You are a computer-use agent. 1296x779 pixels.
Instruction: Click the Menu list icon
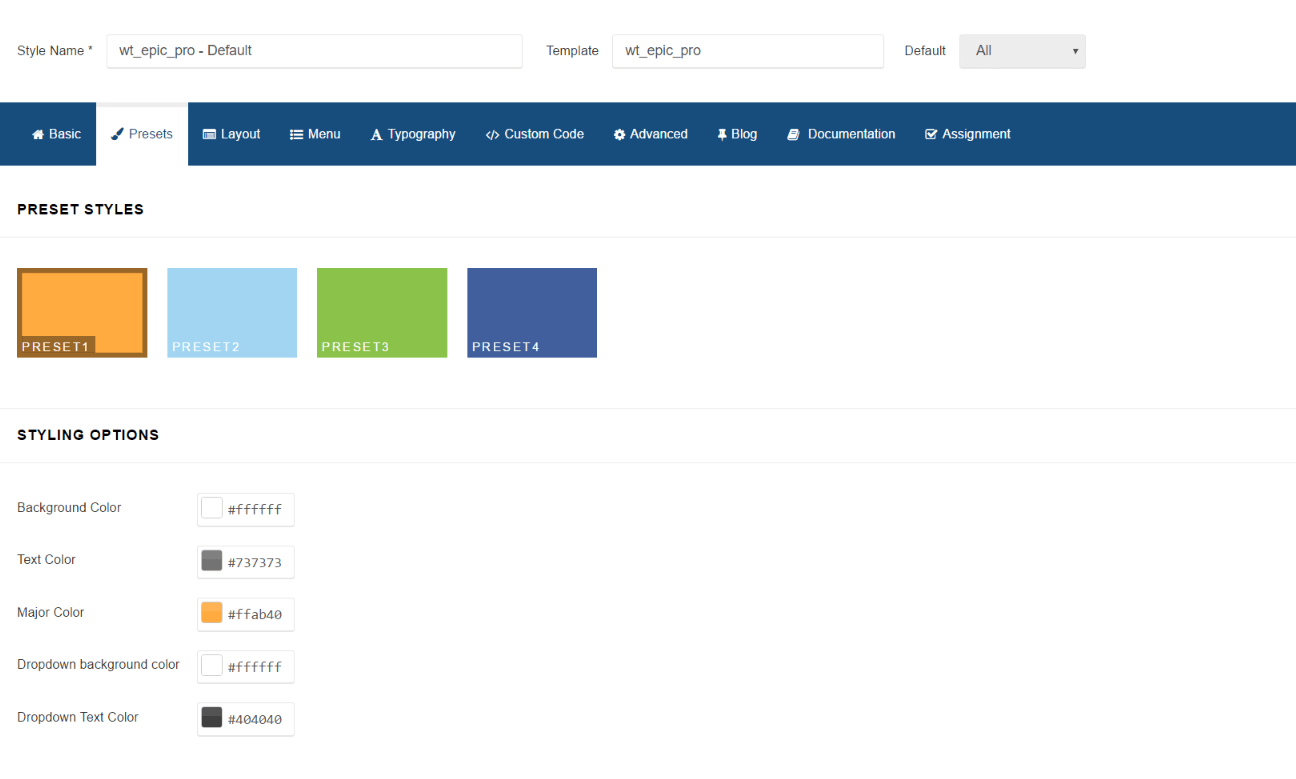294,133
